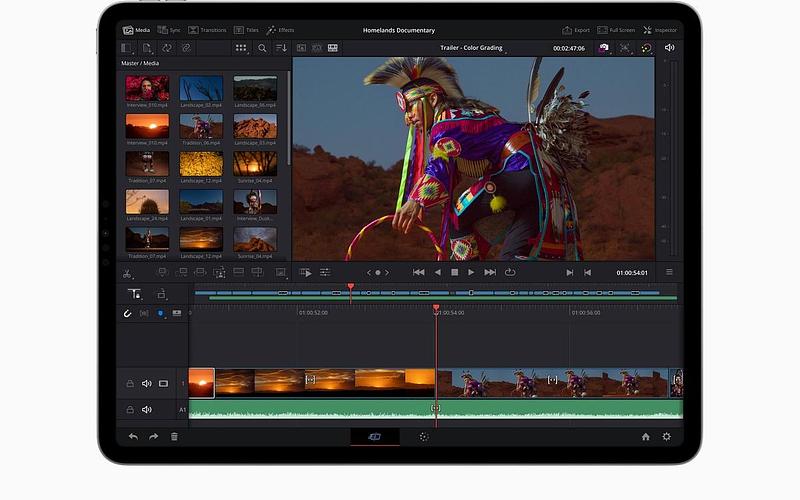Open the thumbnail grid view options
This screenshot has height=500, width=800.
coord(241,48)
